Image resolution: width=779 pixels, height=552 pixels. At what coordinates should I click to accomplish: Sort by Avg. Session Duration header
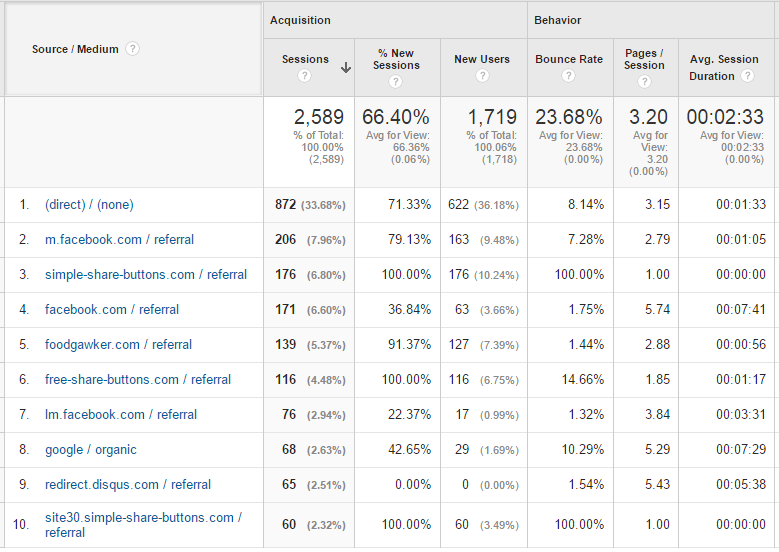pos(724,67)
